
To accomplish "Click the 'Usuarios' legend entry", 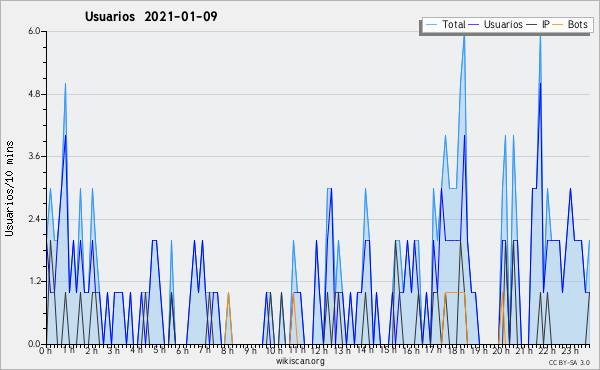I will coord(496,24).
